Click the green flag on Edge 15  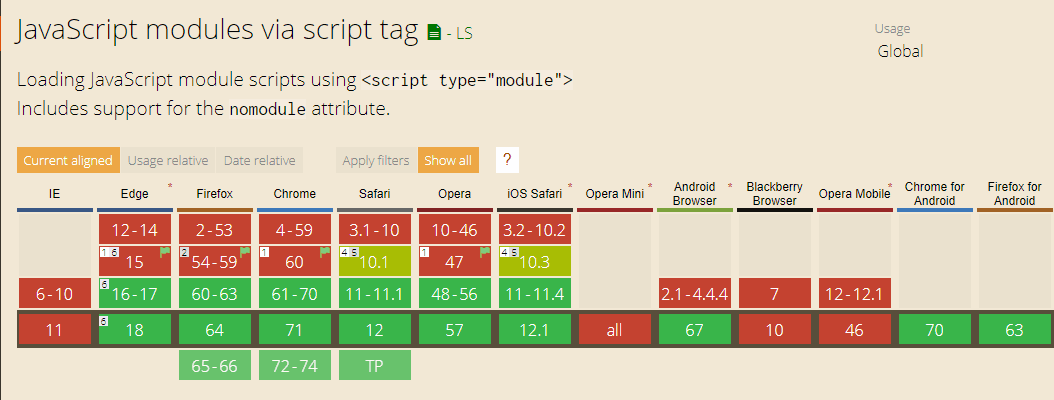[x=165, y=252]
